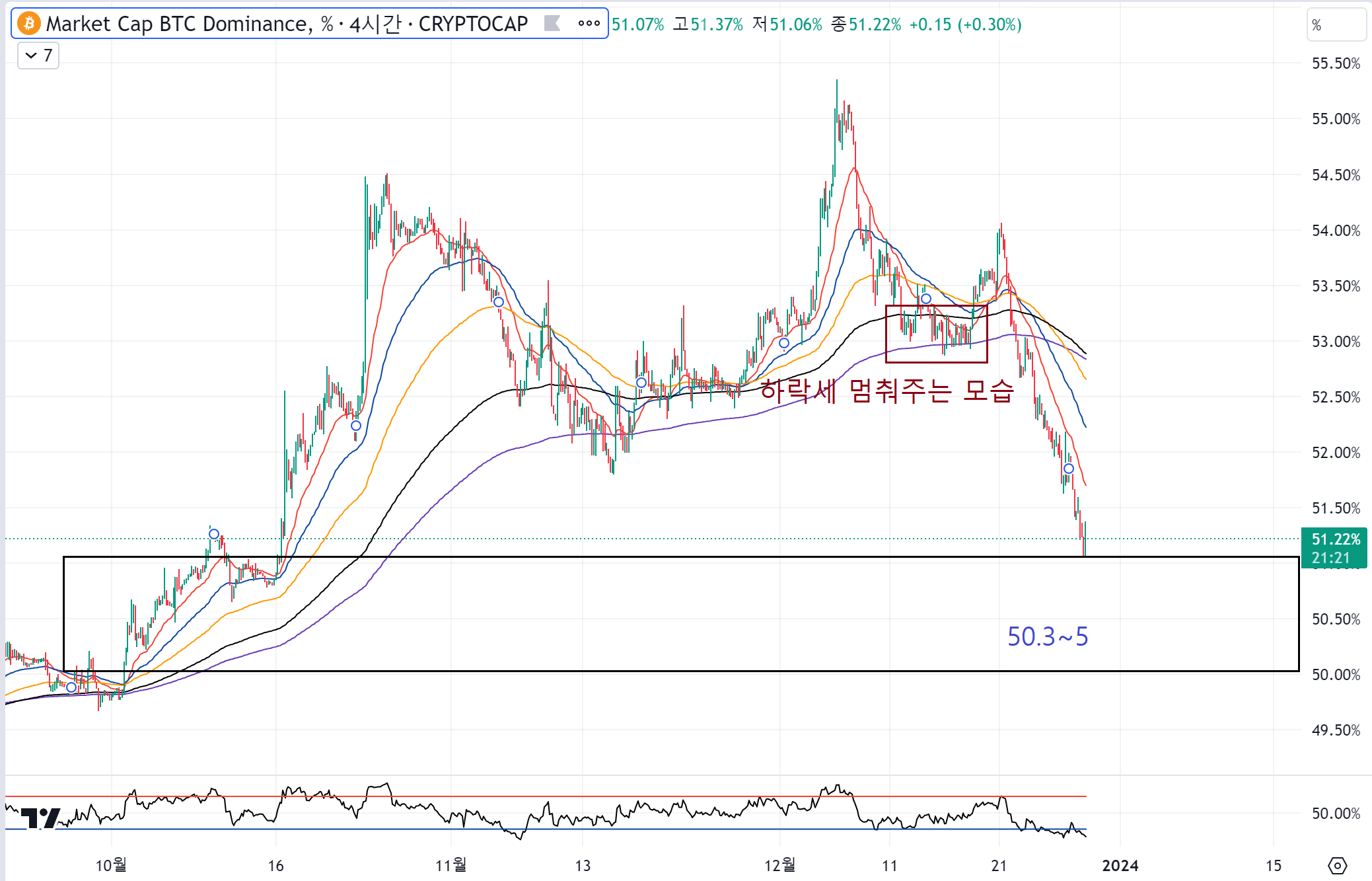Image resolution: width=1372 pixels, height=881 pixels.
Task: Click the circle marker inside the red rectangle
Action: click(925, 299)
